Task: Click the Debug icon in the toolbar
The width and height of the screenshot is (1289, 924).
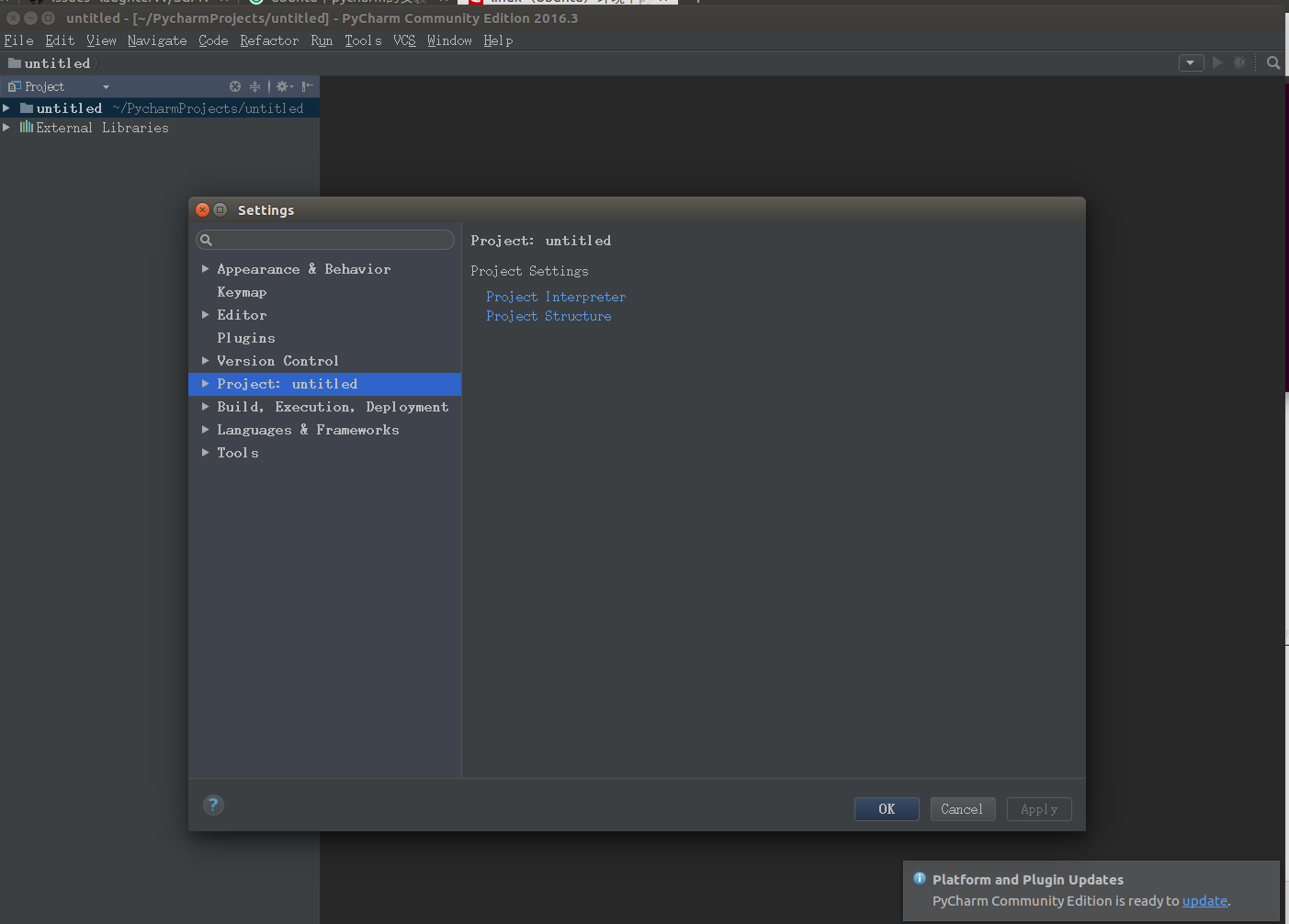Action: point(1239,62)
